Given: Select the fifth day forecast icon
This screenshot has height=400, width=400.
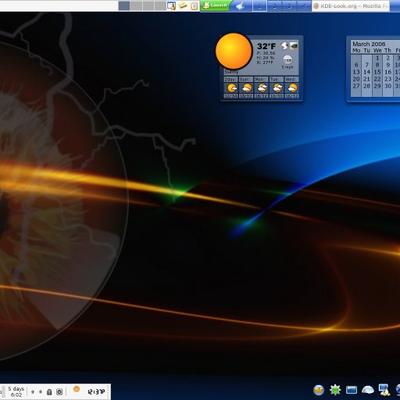Looking at the screenshot, I should [292, 88].
